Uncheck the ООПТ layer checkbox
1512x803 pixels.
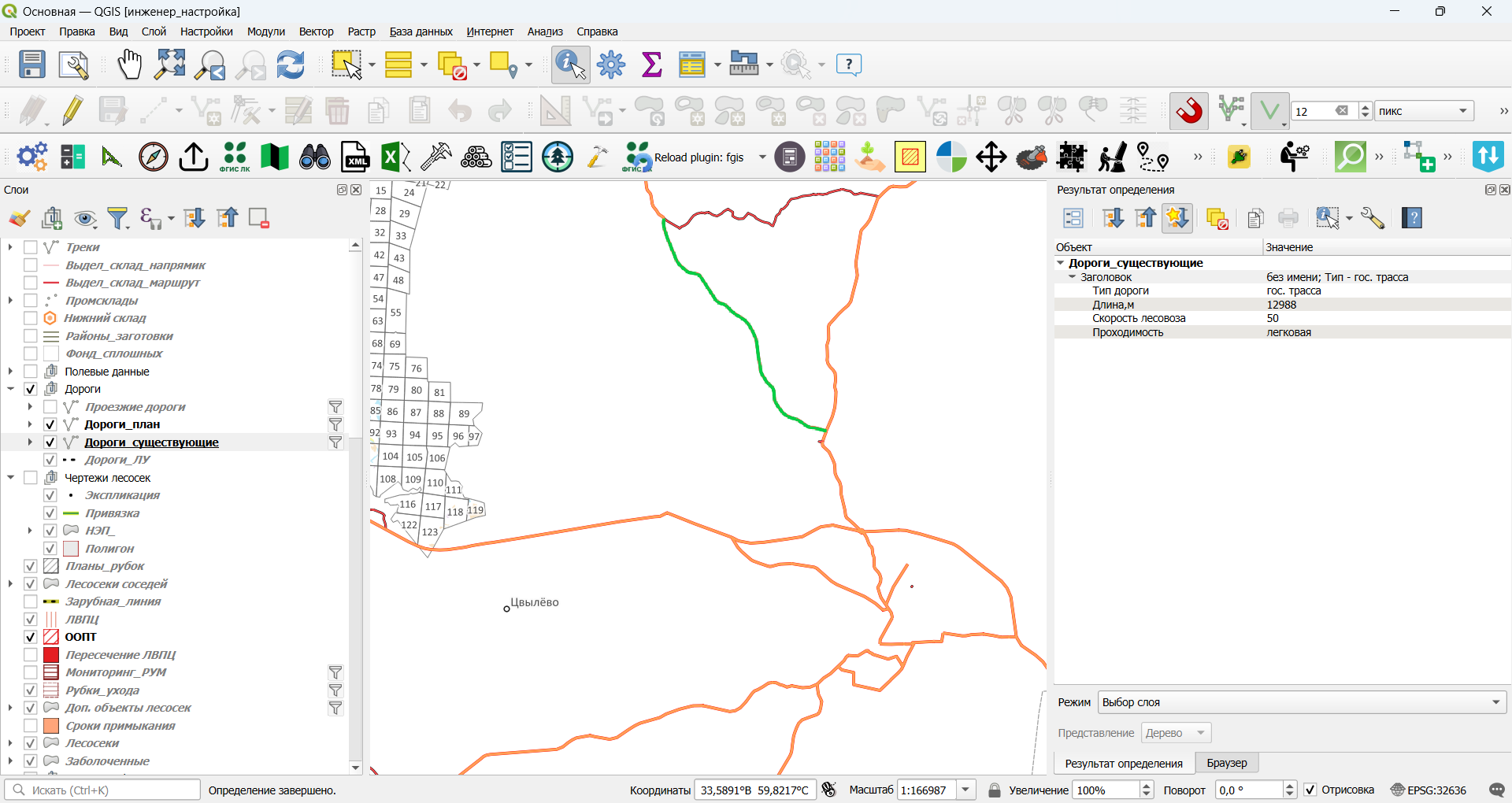click(31, 637)
